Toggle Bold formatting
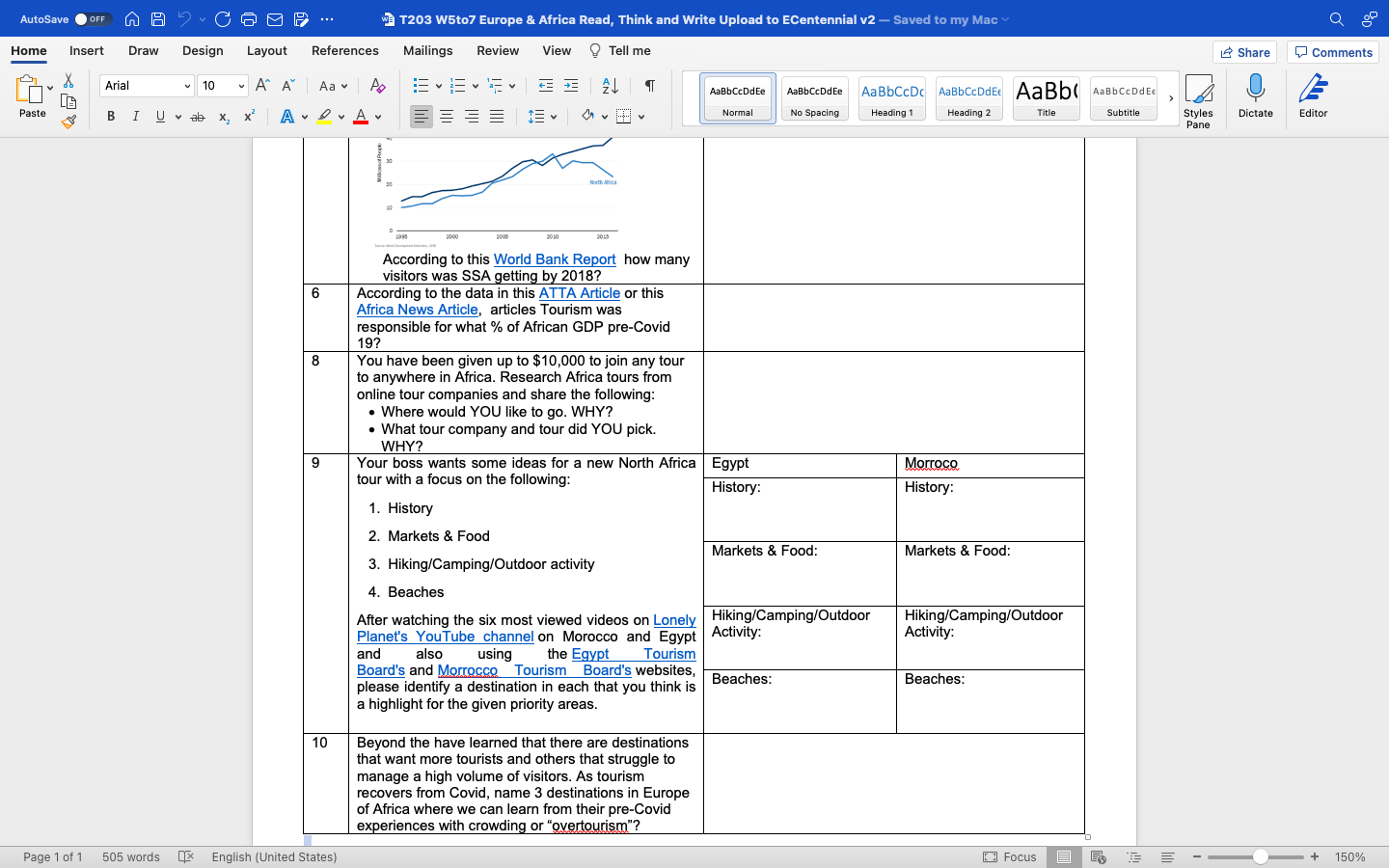Viewport: 1389px width, 868px height. click(111, 117)
